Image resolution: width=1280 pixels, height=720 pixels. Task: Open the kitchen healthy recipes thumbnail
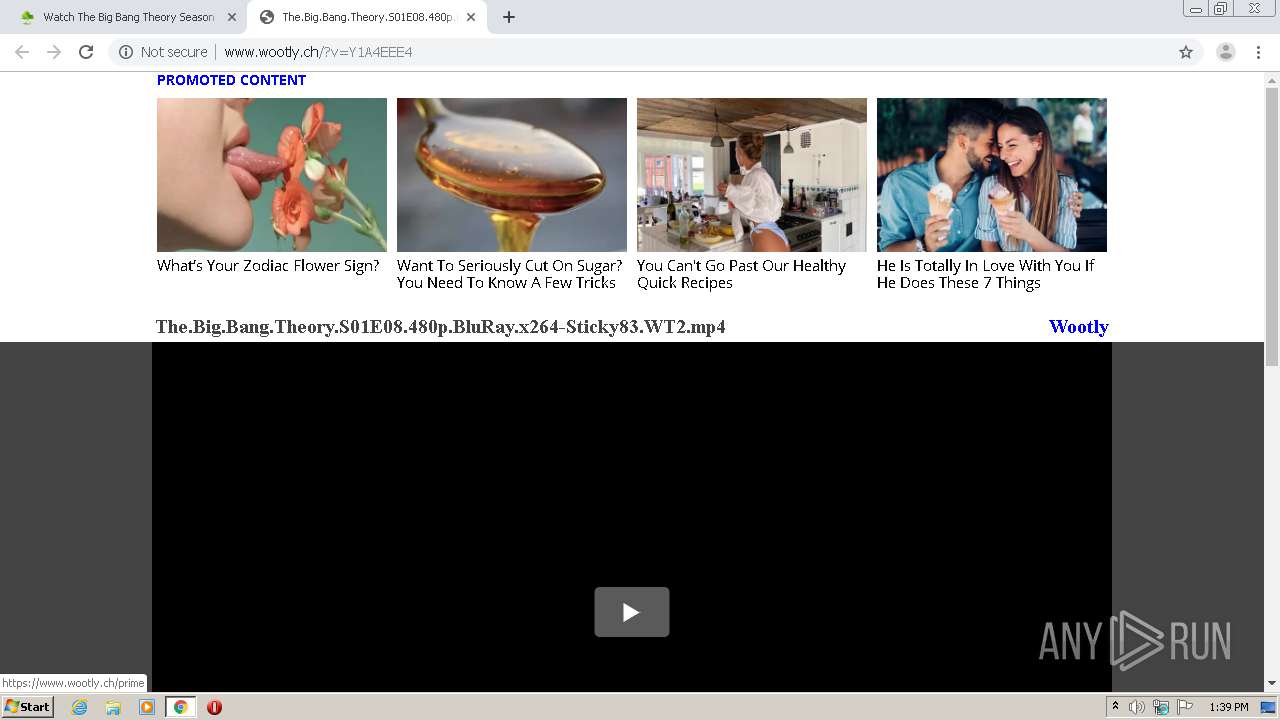752,175
